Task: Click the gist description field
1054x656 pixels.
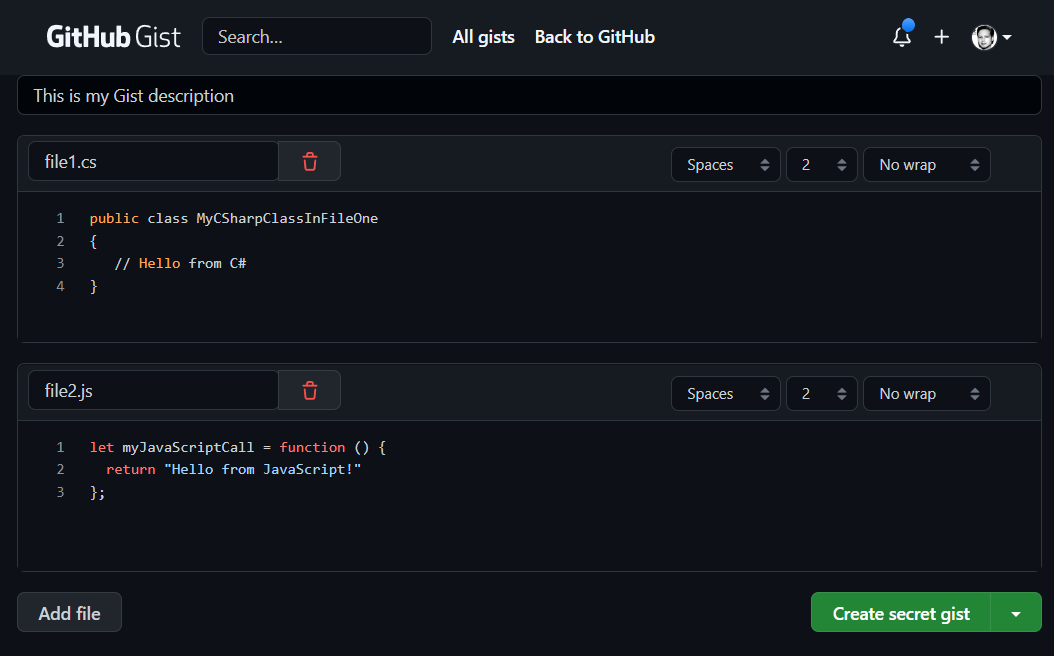Action: point(528,95)
